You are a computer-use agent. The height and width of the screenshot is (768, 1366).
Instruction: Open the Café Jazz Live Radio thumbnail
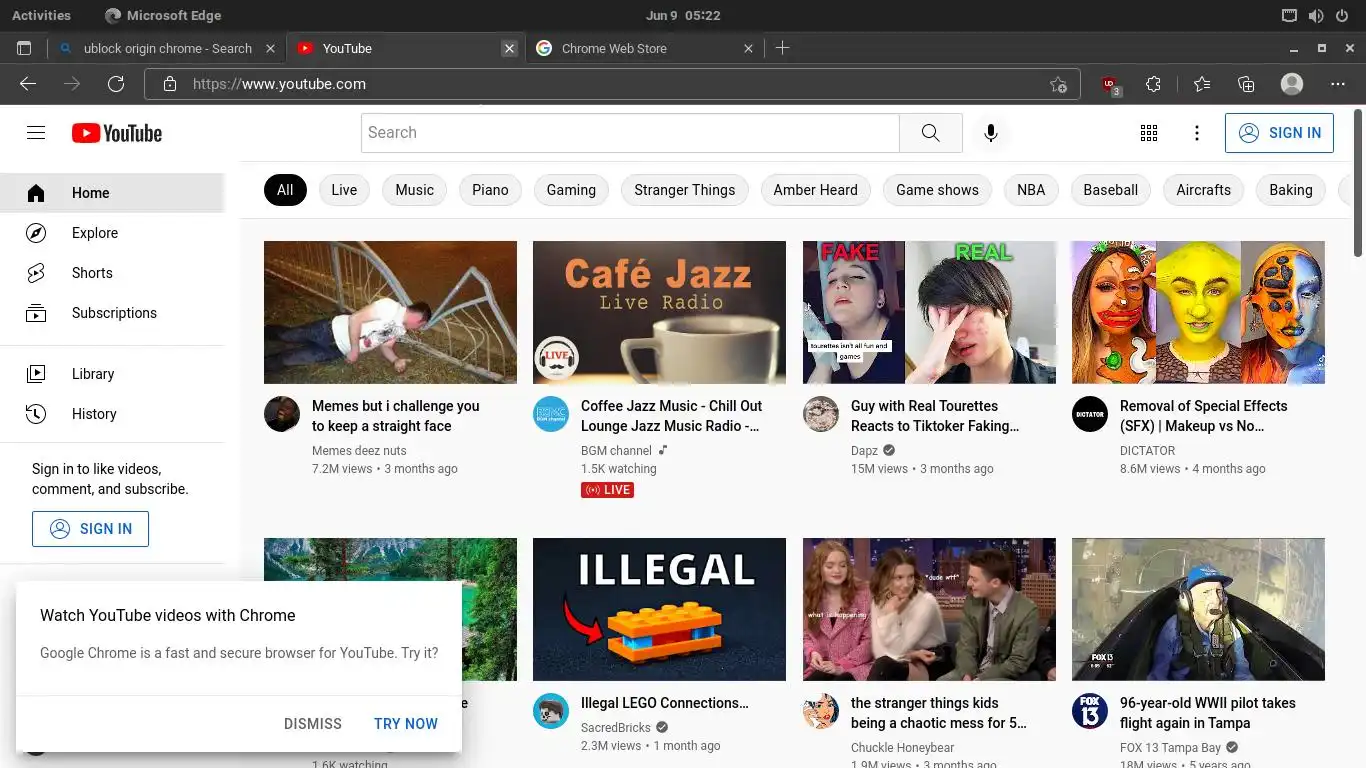click(659, 312)
